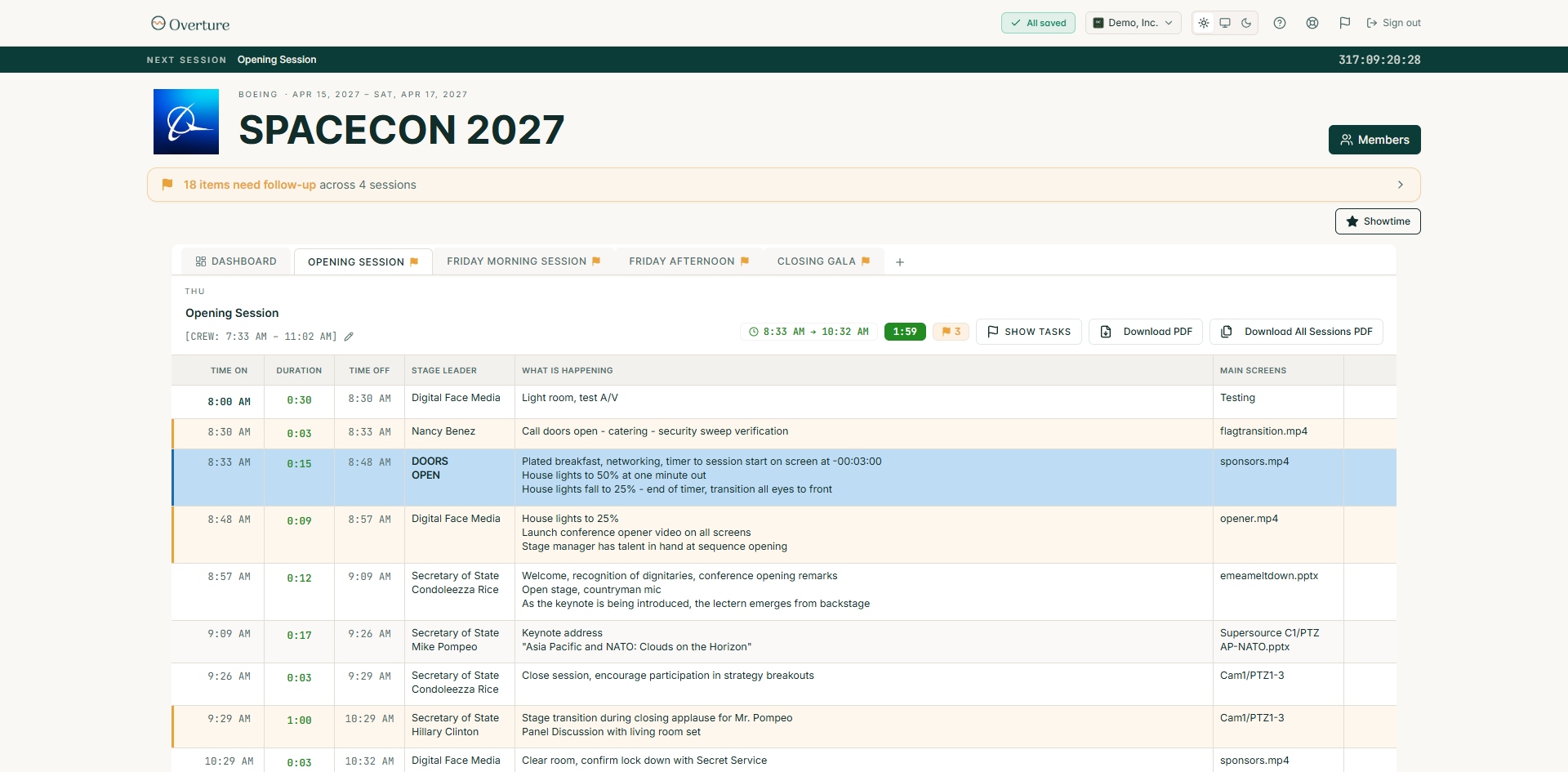Viewport: 1568px width, 772px height.
Task: Open the help question mark icon
Action: tap(1280, 23)
